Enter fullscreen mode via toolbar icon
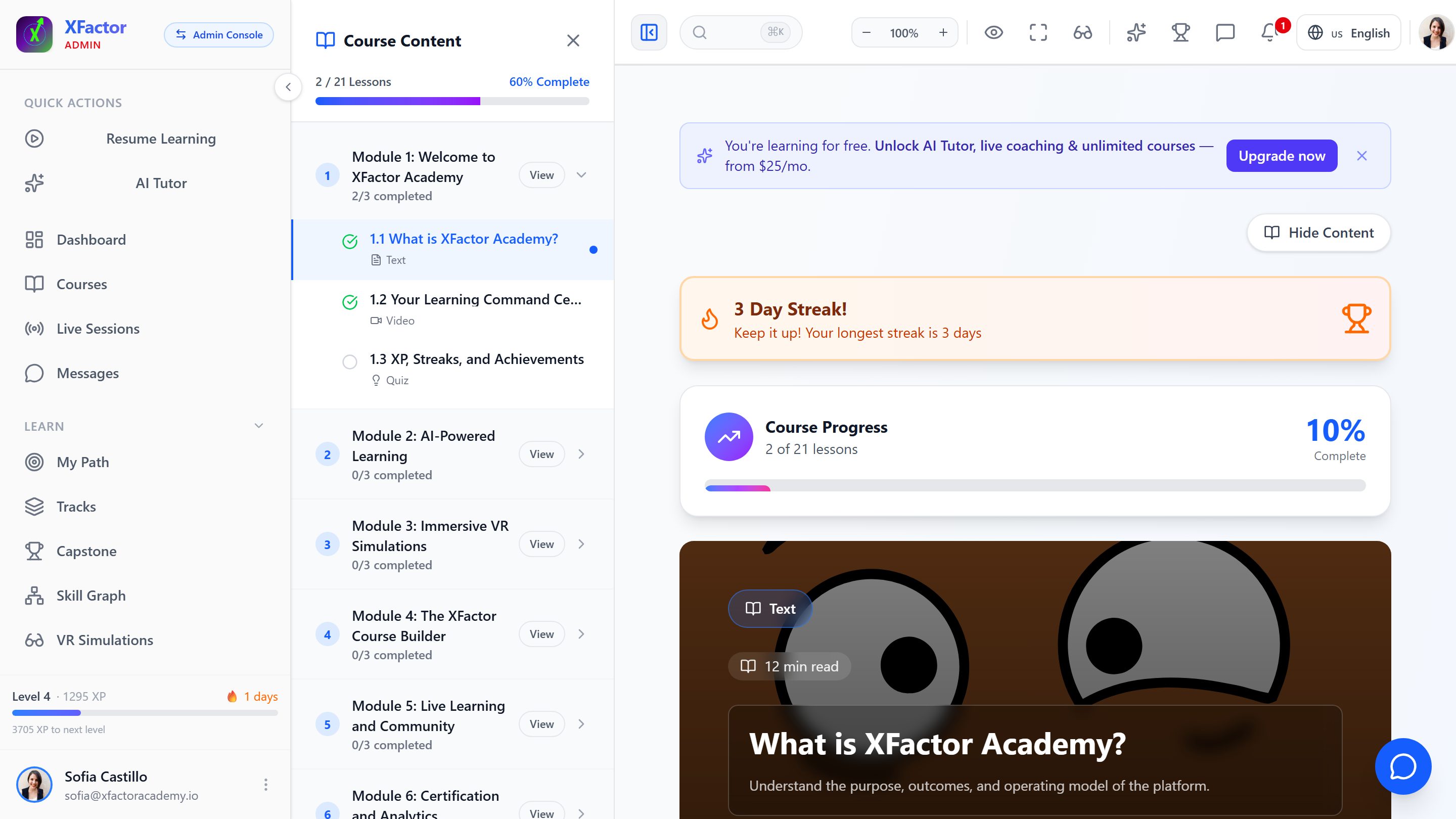Viewport: 1456px width, 819px height. pos(1038,33)
